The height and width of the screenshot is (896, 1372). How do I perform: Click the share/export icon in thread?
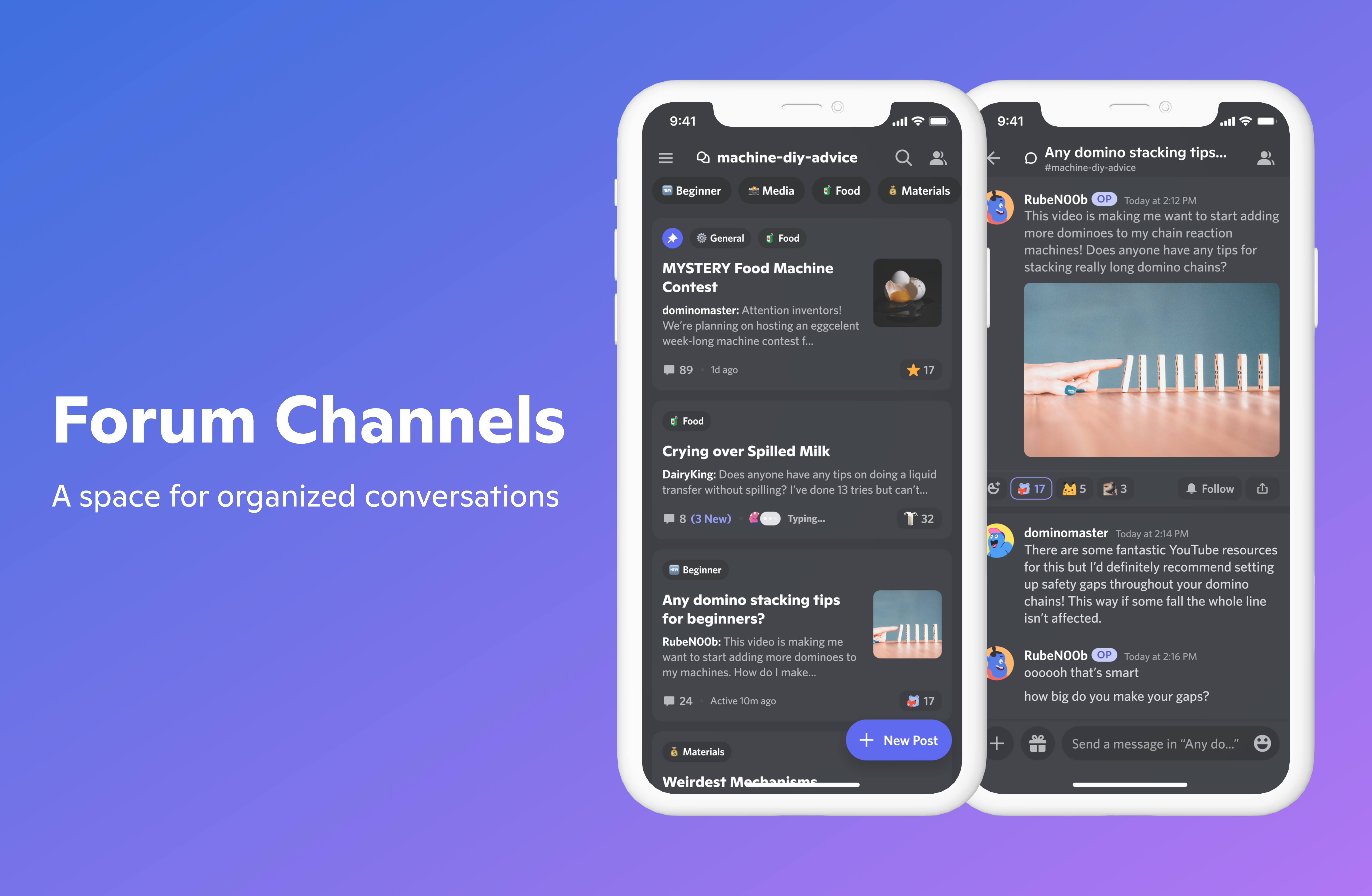point(1262,489)
